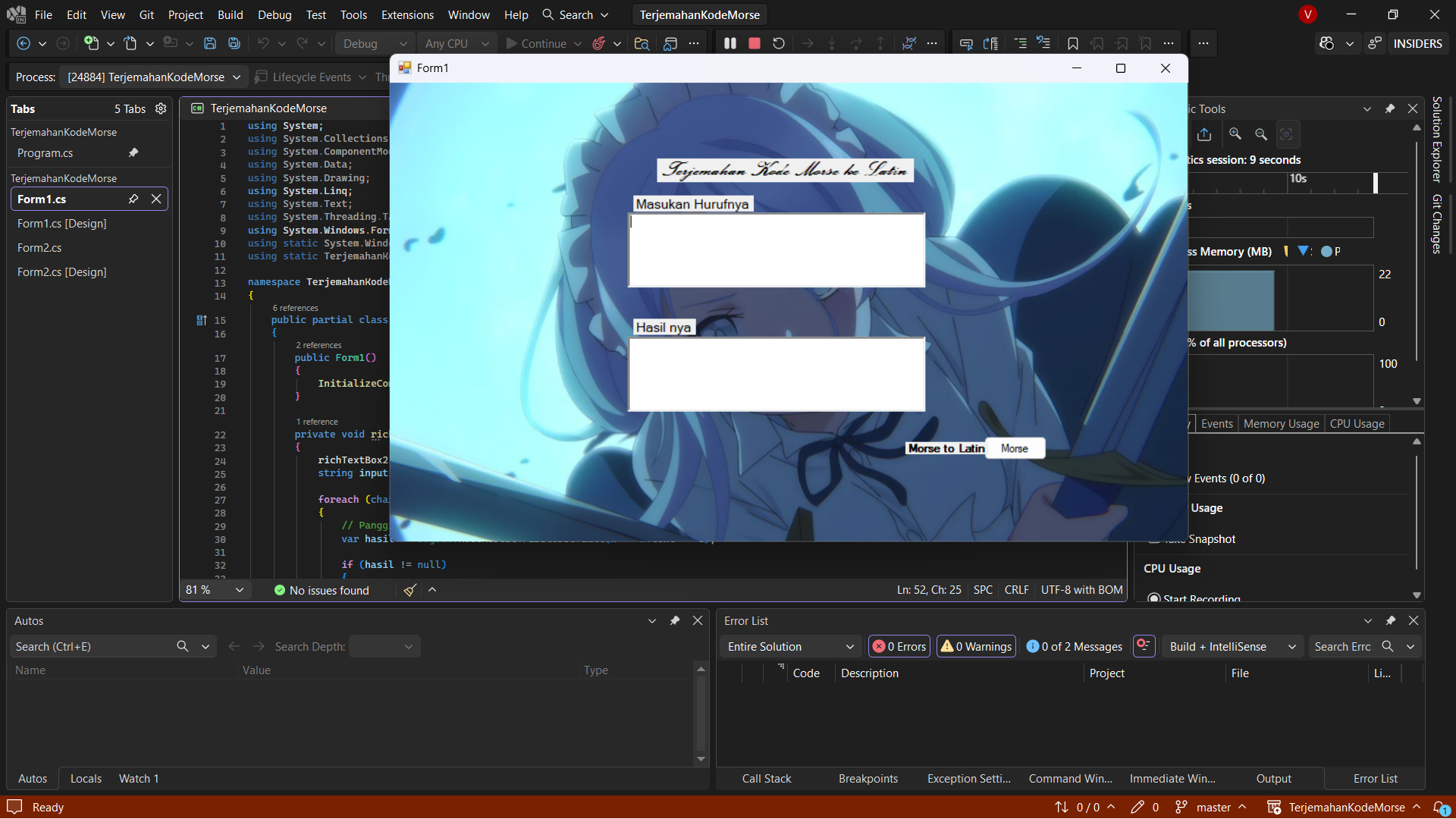Click the Visual Studio Search button

pos(576,14)
